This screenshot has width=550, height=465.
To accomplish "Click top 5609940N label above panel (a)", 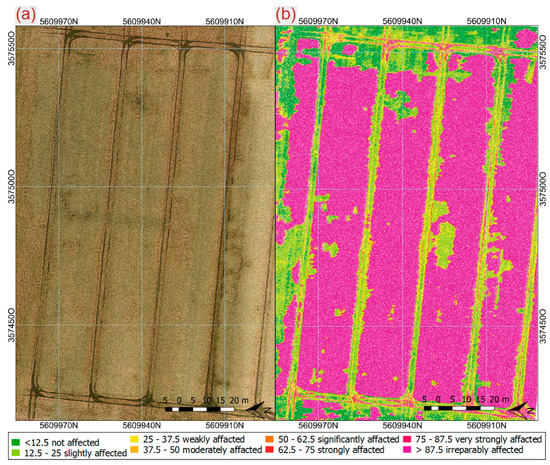I will 142,22.
